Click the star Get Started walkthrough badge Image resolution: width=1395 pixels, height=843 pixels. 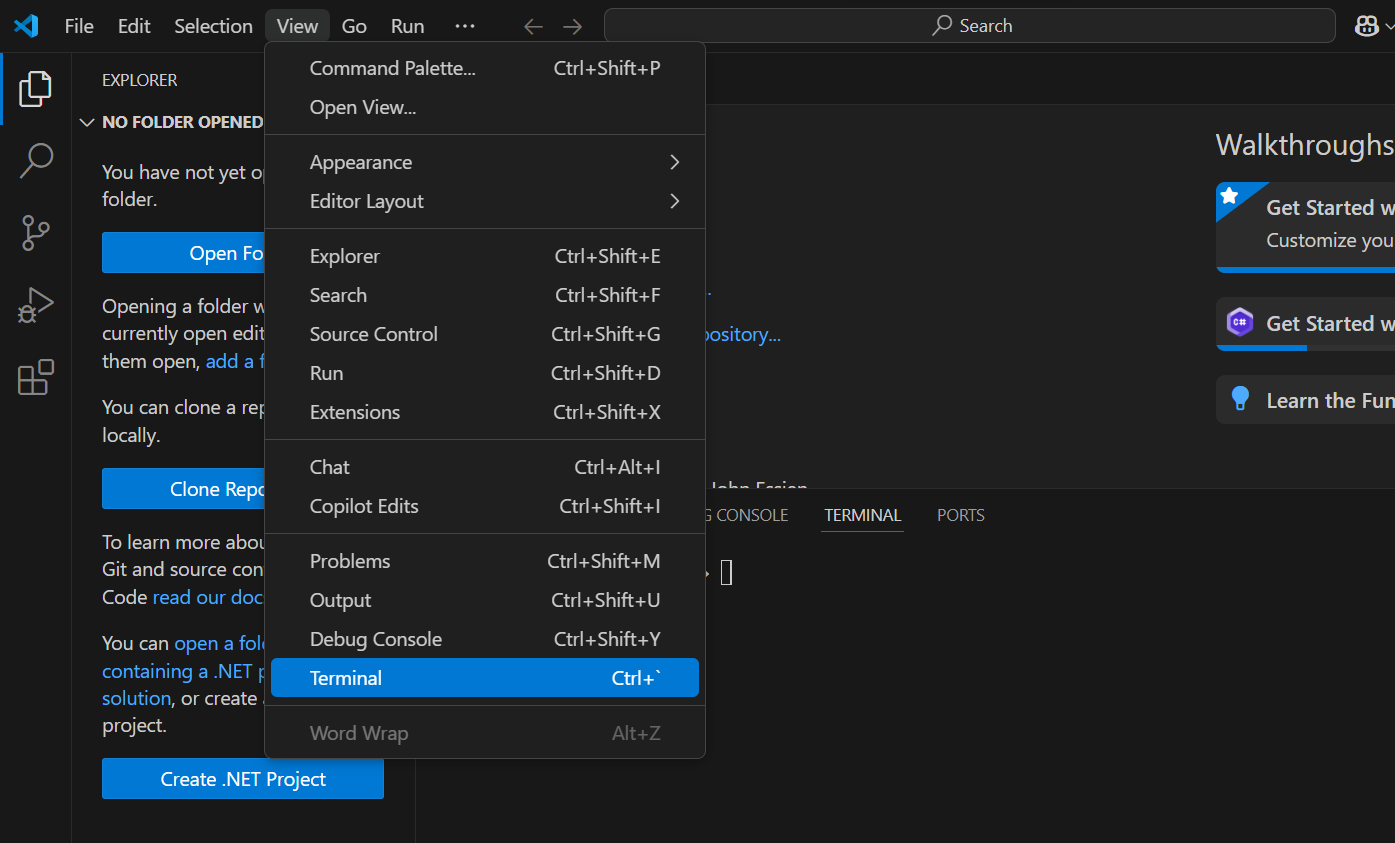[1230, 196]
